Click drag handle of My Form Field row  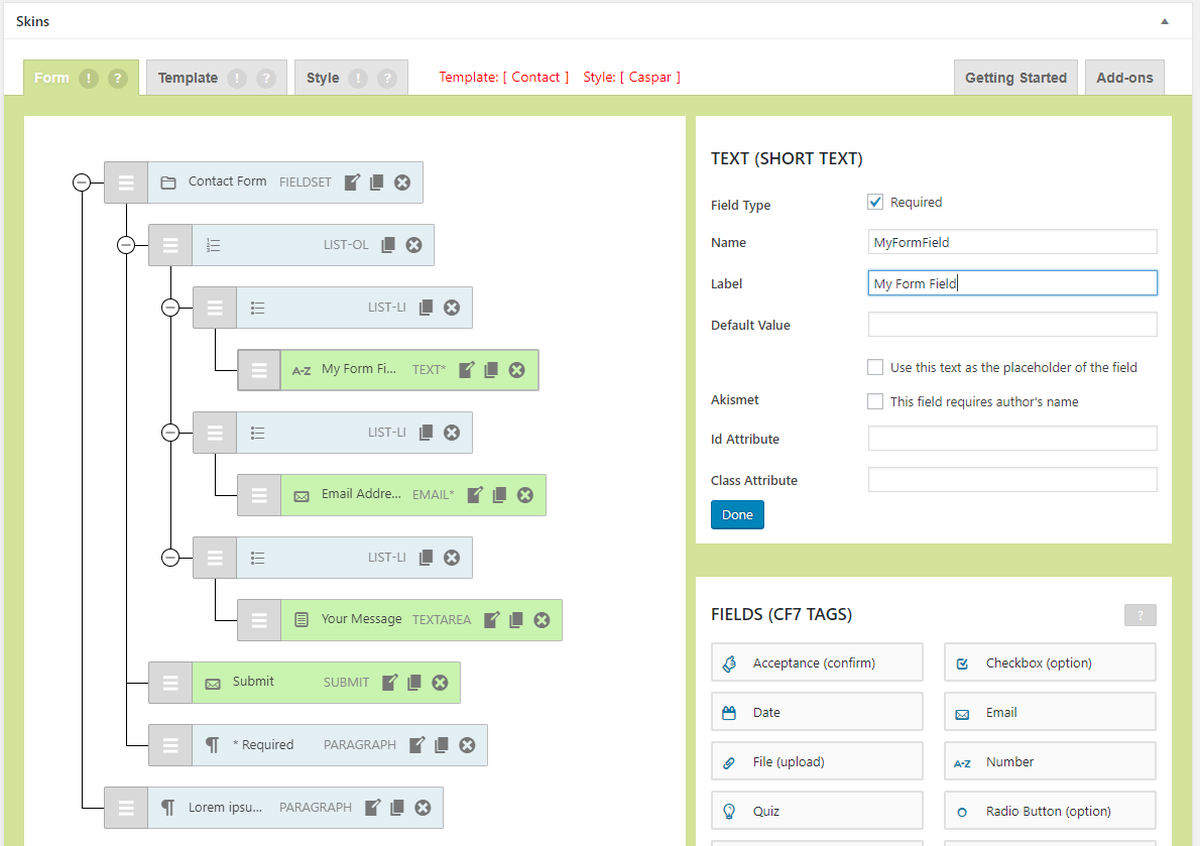pyautogui.click(x=259, y=370)
